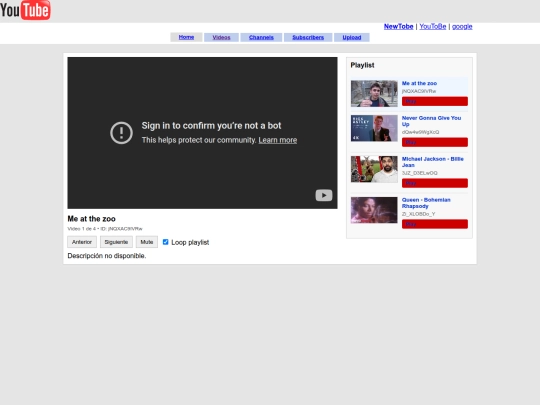This screenshot has width=540, height=405.
Task: Click the Sign in to confirm you're not a bot message
Action: point(211,126)
